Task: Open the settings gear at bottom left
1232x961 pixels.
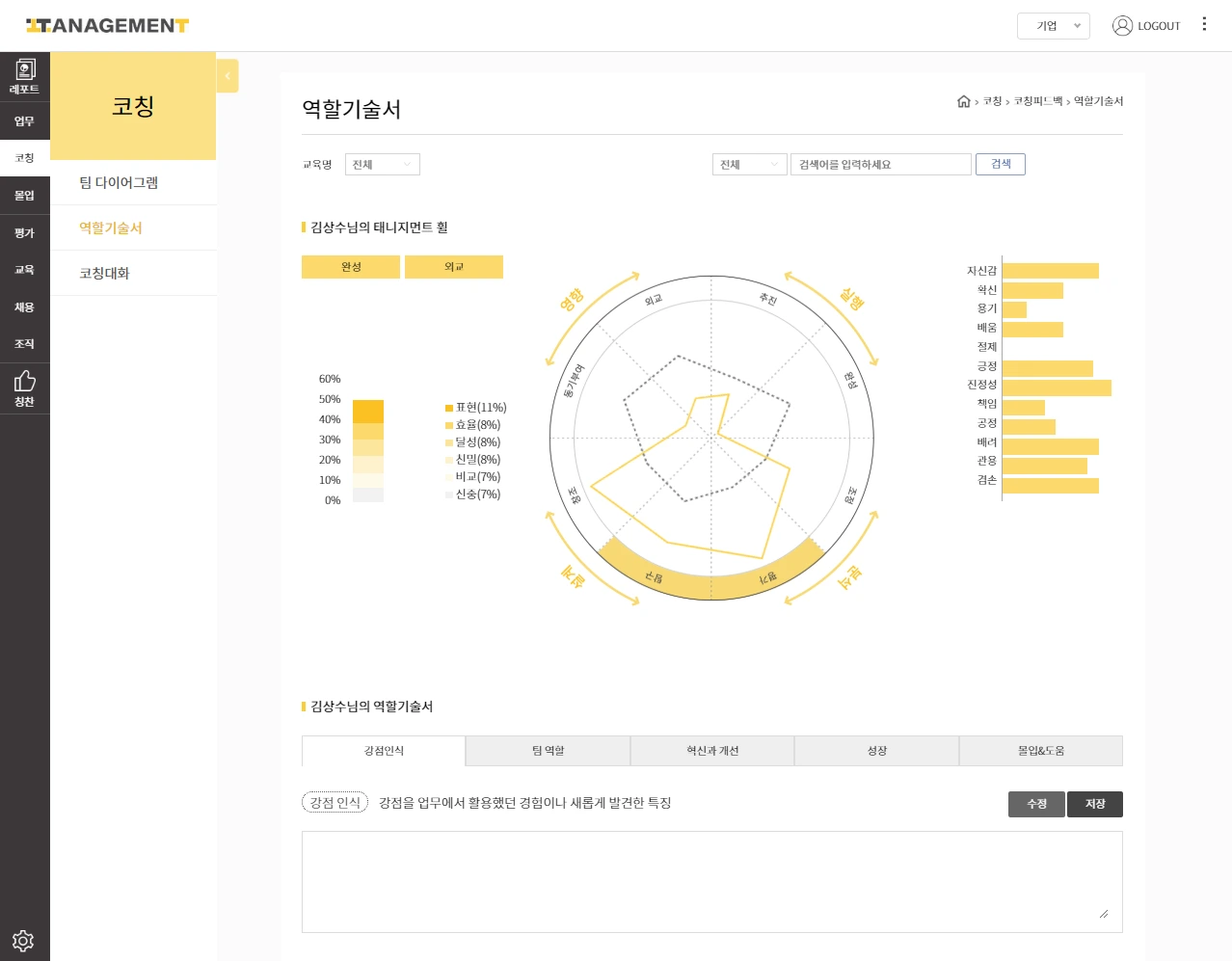Action: 23,940
